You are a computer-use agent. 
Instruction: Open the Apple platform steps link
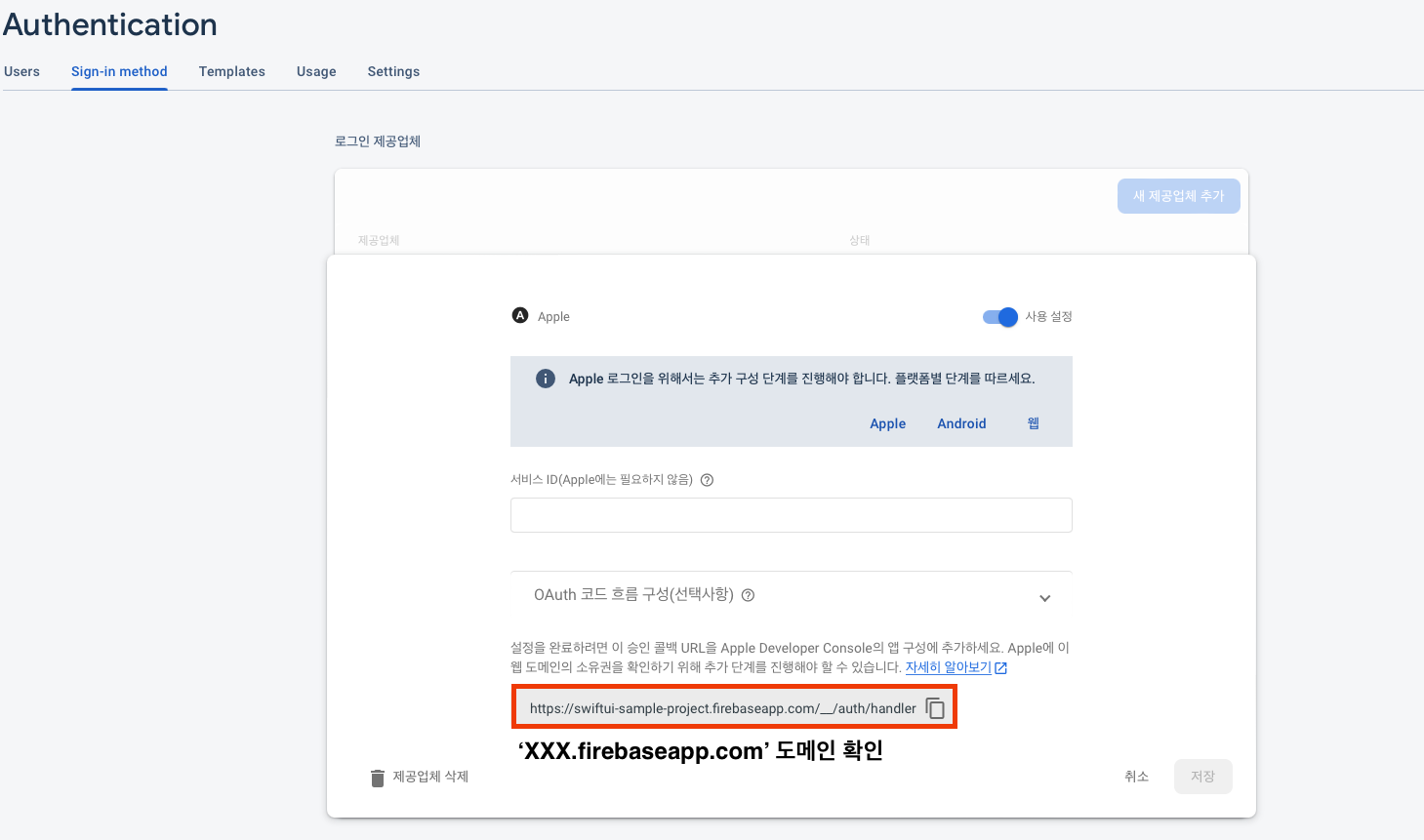click(888, 423)
